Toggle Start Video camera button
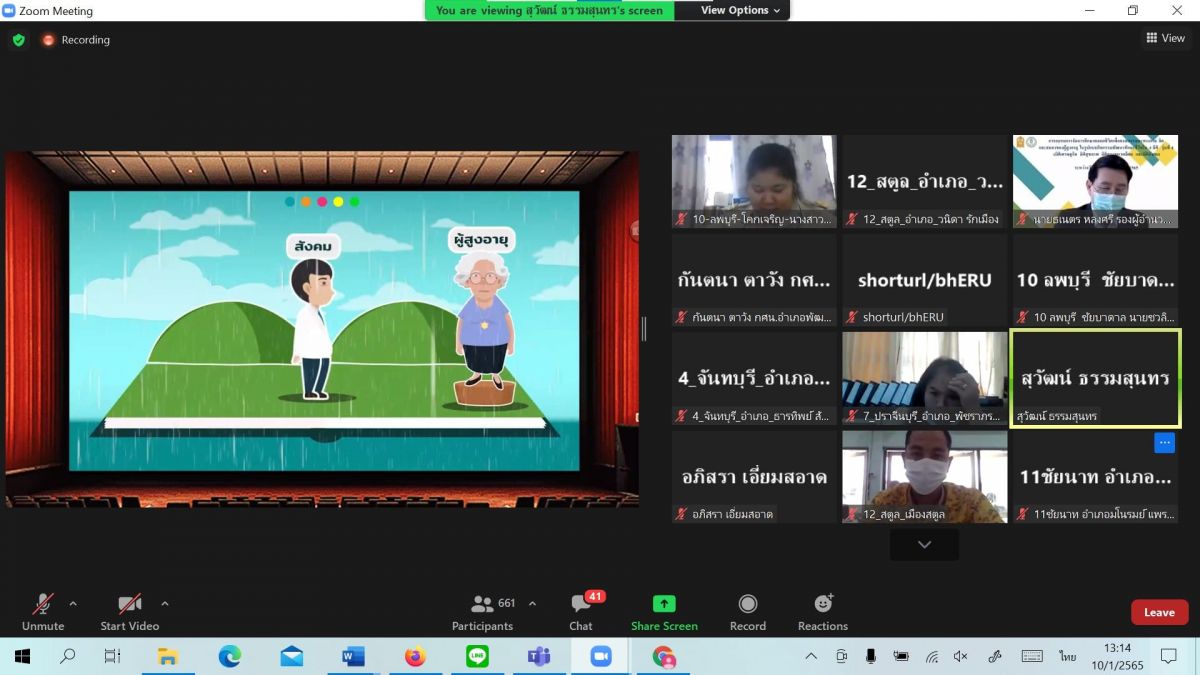This screenshot has height=675, width=1200. [x=129, y=604]
